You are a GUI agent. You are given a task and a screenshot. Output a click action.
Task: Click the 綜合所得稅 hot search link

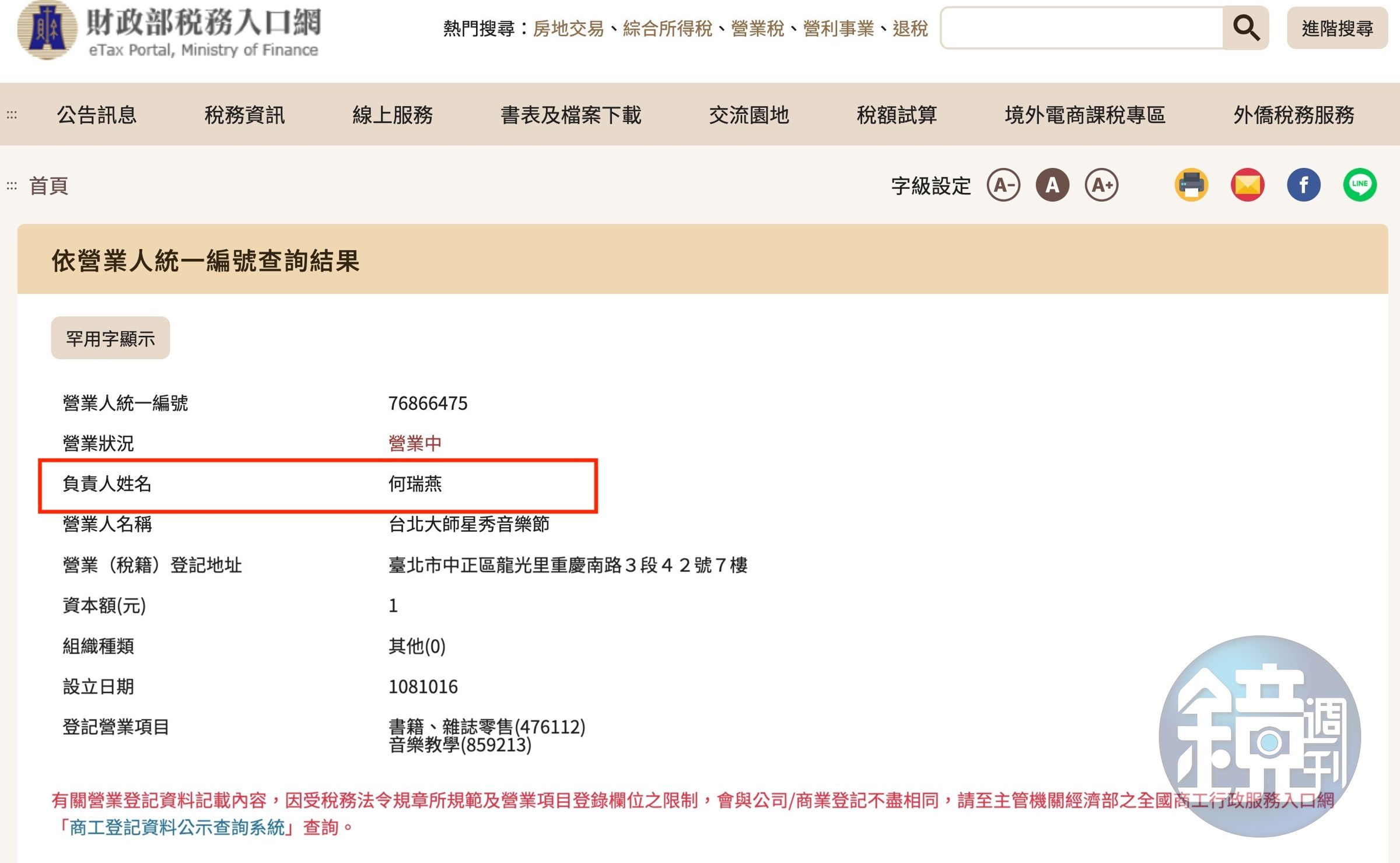click(x=667, y=28)
